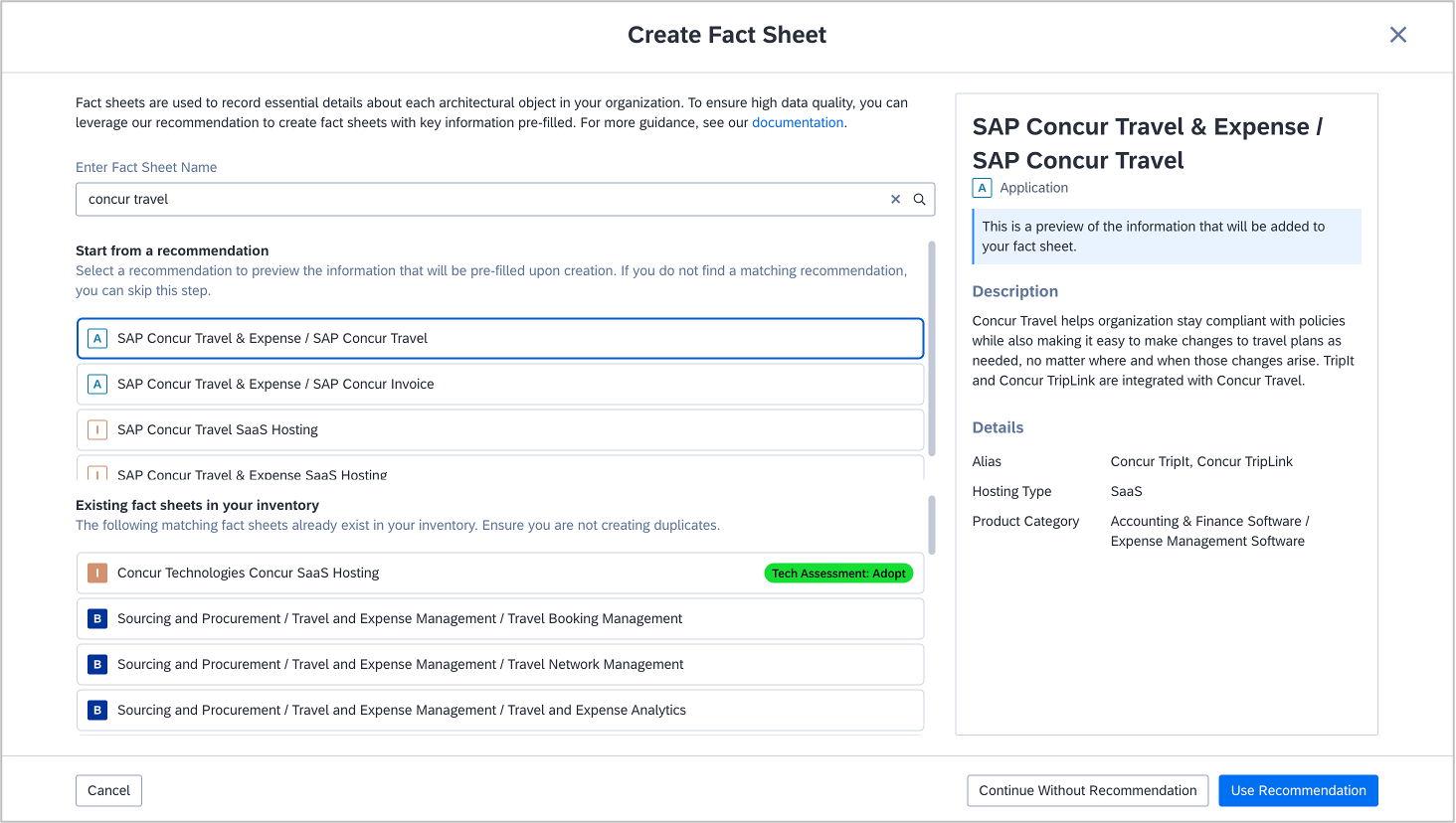The width and height of the screenshot is (1456, 823).
Task: Open Travel and Expense Analytics fact sheet
Action: tap(500, 710)
